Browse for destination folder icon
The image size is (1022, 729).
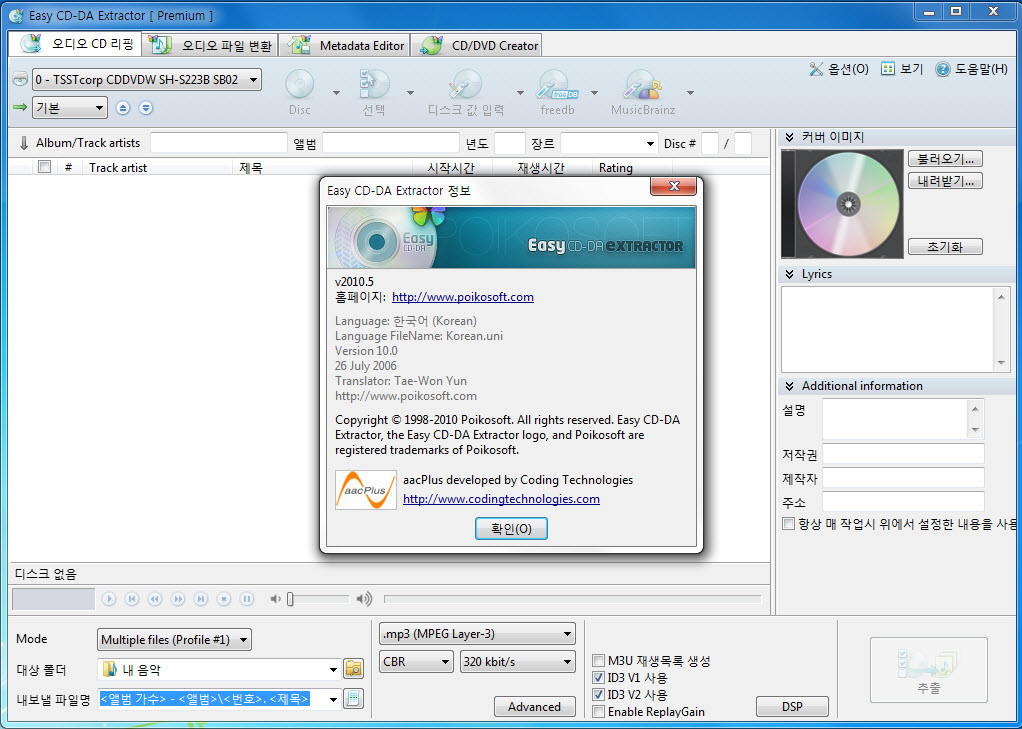[x=353, y=668]
